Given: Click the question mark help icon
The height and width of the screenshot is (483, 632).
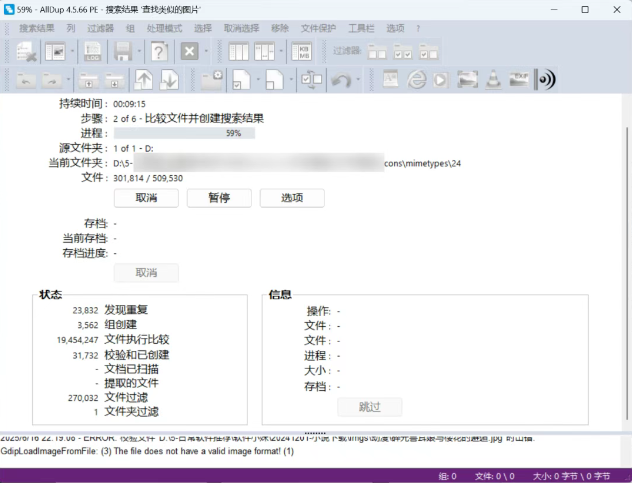Looking at the screenshot, I should (158, 51).
